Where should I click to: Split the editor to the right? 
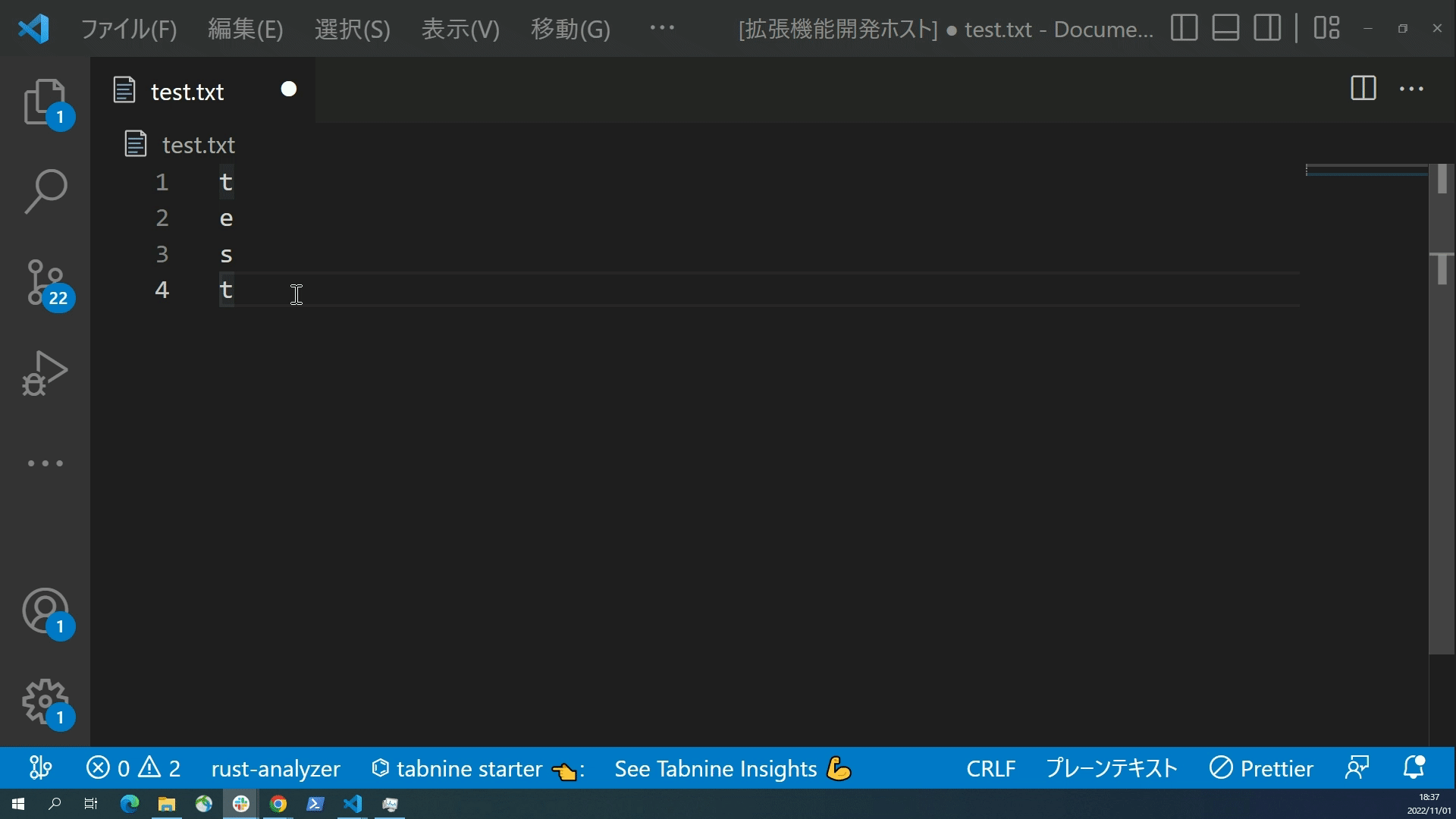1363,89
